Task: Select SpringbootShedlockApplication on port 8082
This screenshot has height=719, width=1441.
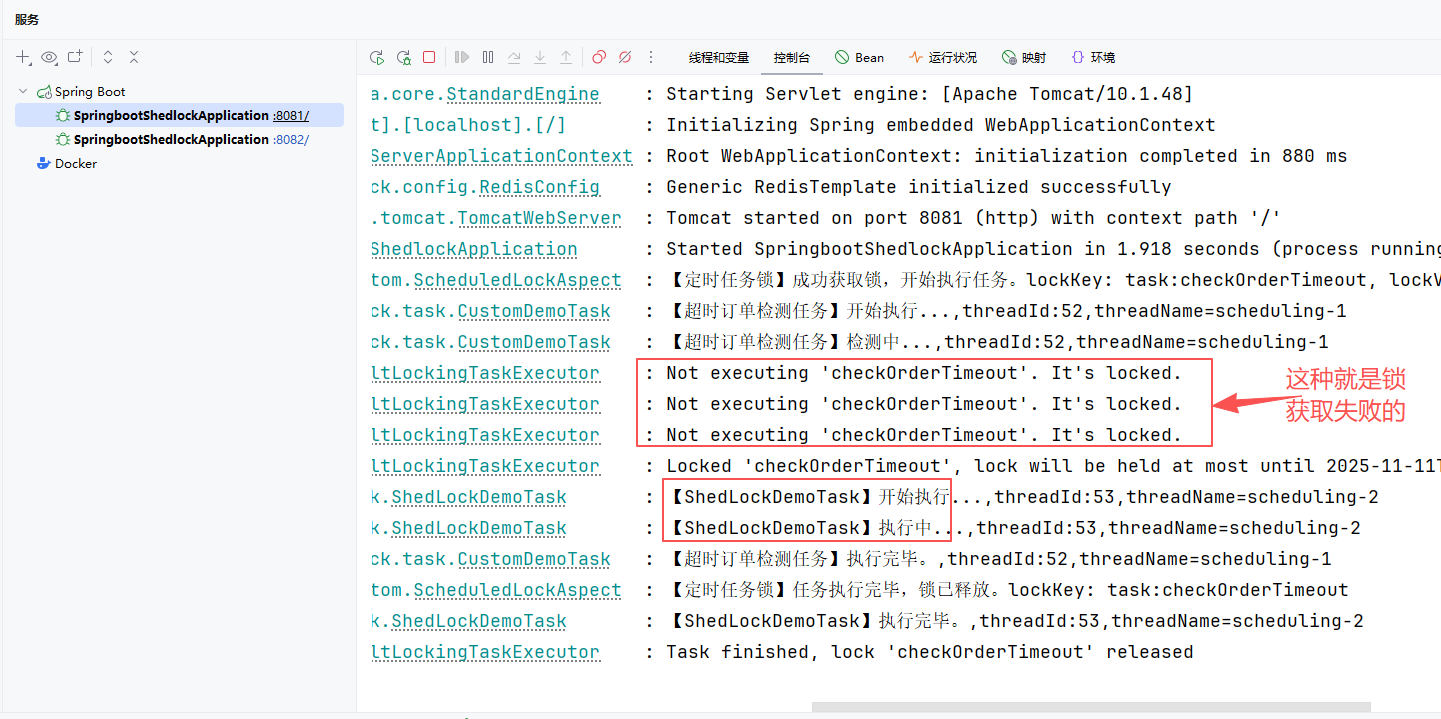Action: point(171,140)
